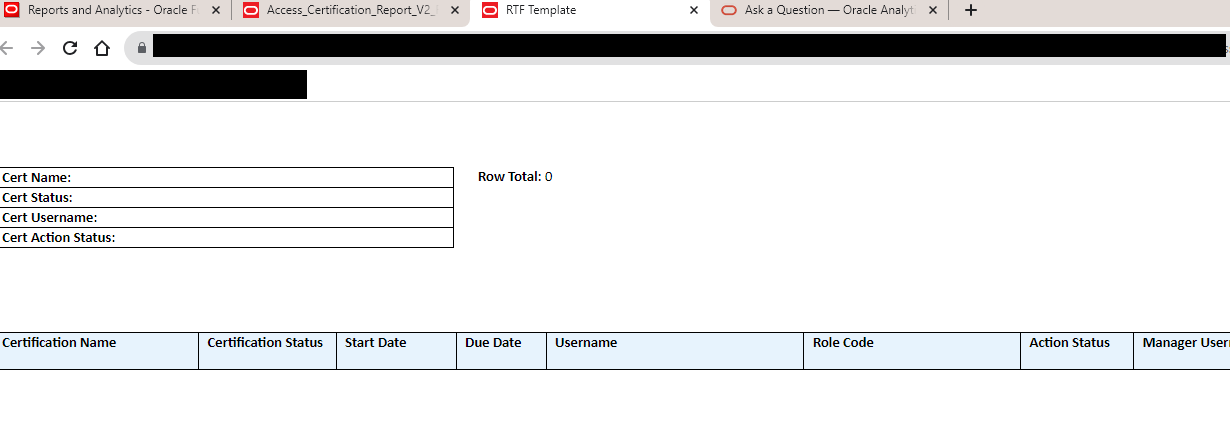Go back to previous page
This screenshot has width=1230, height=424.
pyautogui.click(x=7, y=48)
